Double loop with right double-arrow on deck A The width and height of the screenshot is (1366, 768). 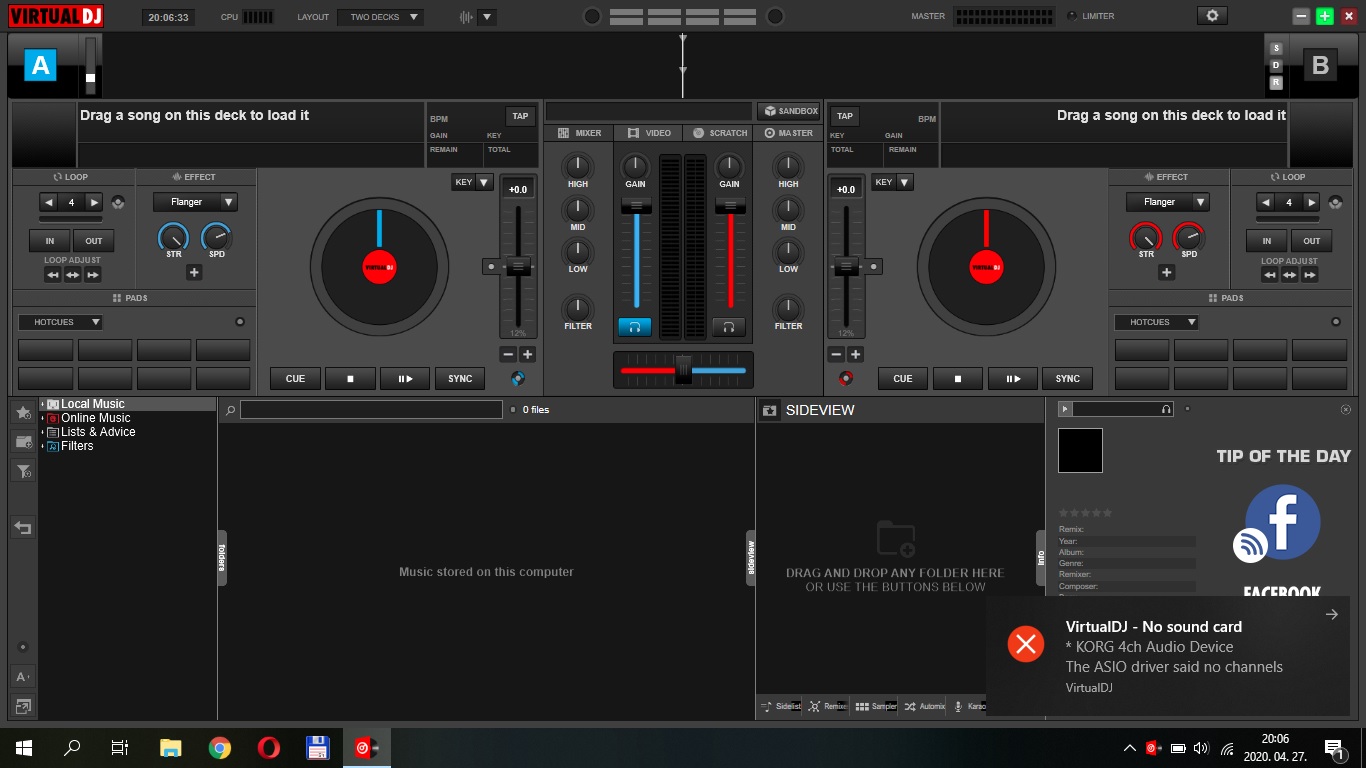click(x=92, y=275)
